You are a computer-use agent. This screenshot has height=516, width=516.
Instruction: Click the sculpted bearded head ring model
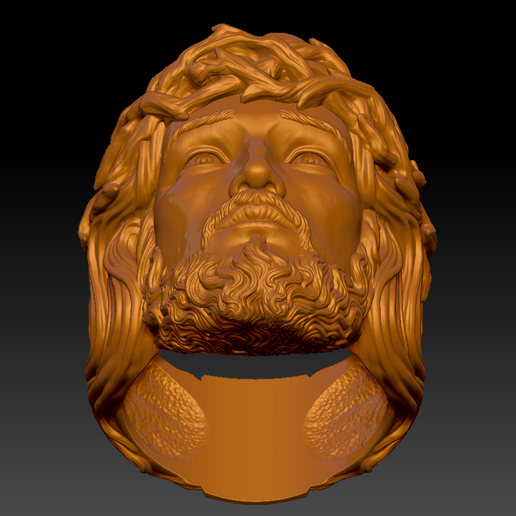click(257, 263)
